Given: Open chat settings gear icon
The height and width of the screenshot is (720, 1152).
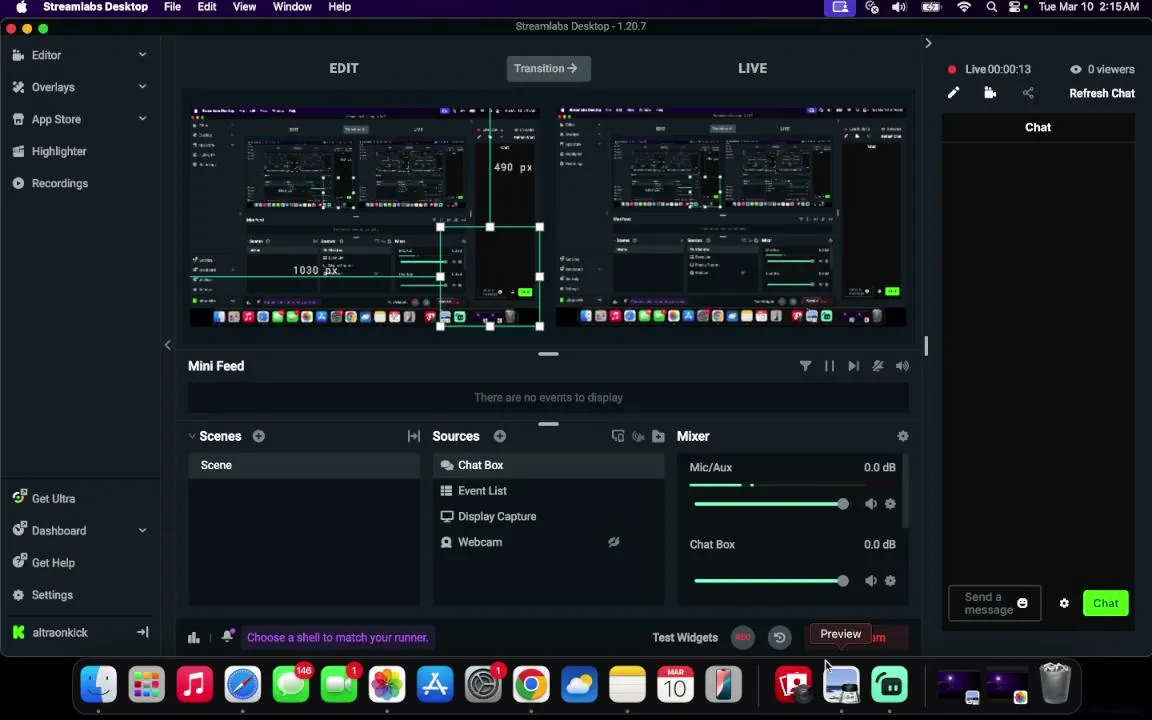Looking at the screenshot, I should (1064, 603).
